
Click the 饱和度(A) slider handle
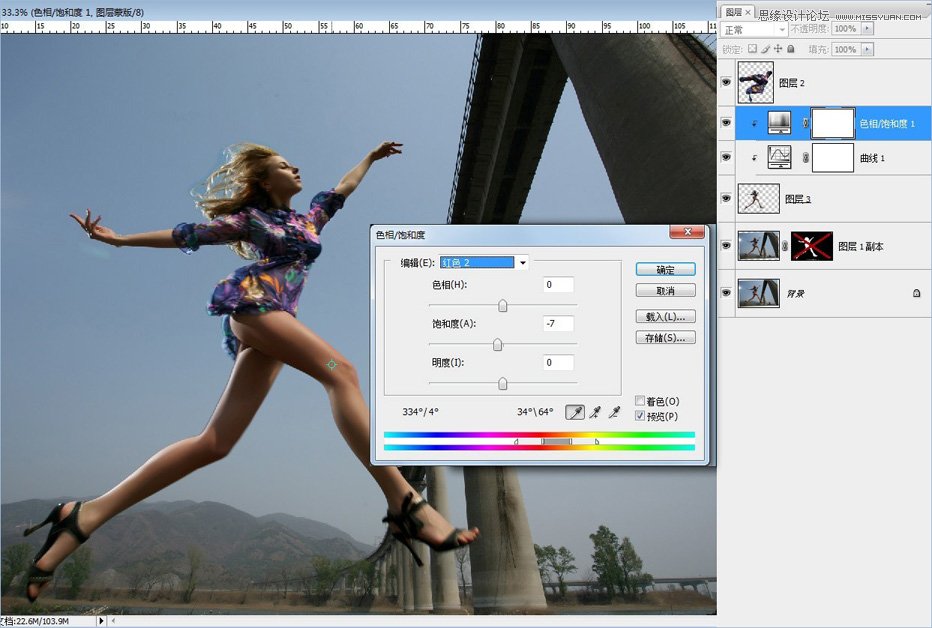[x=498, y=344]
